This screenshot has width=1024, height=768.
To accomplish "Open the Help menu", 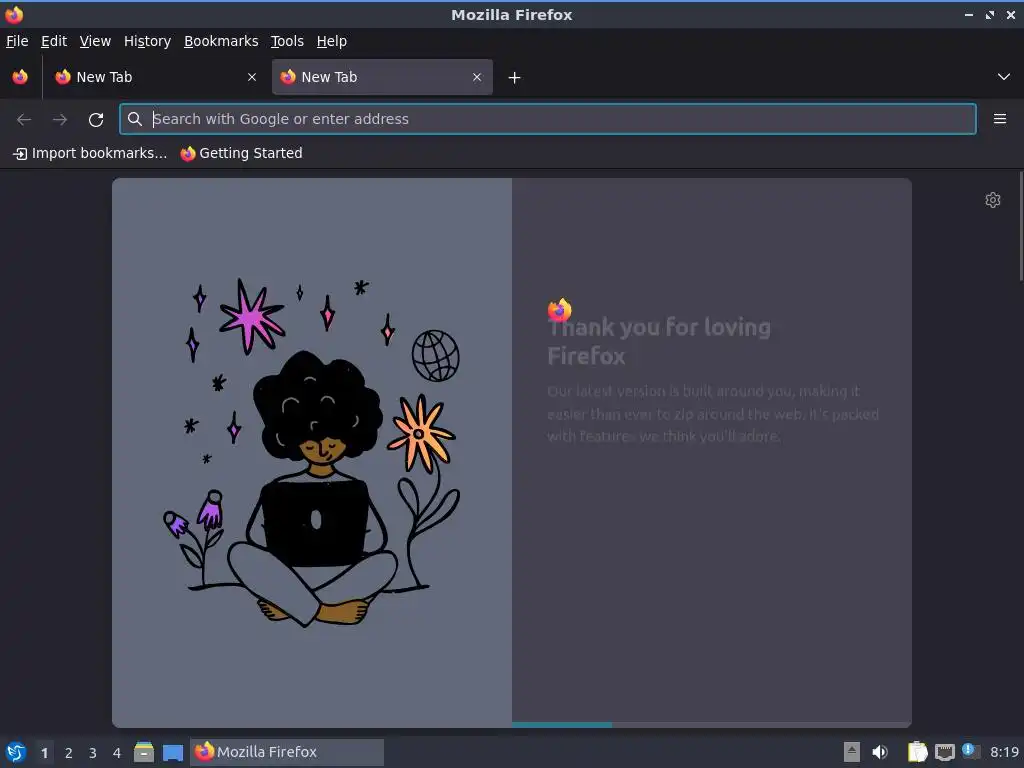I will click(331, 41).
